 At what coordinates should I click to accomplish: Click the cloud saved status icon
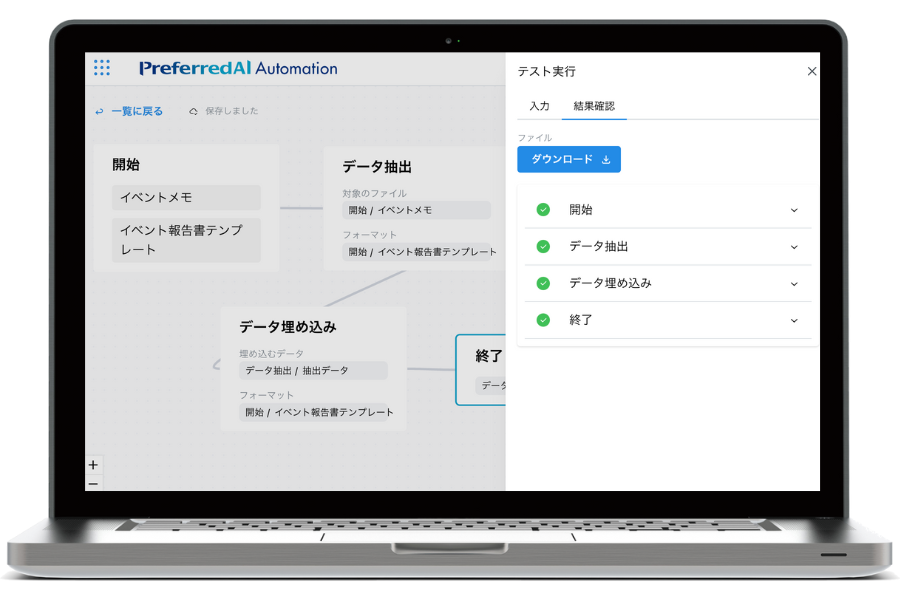point(193,112)
